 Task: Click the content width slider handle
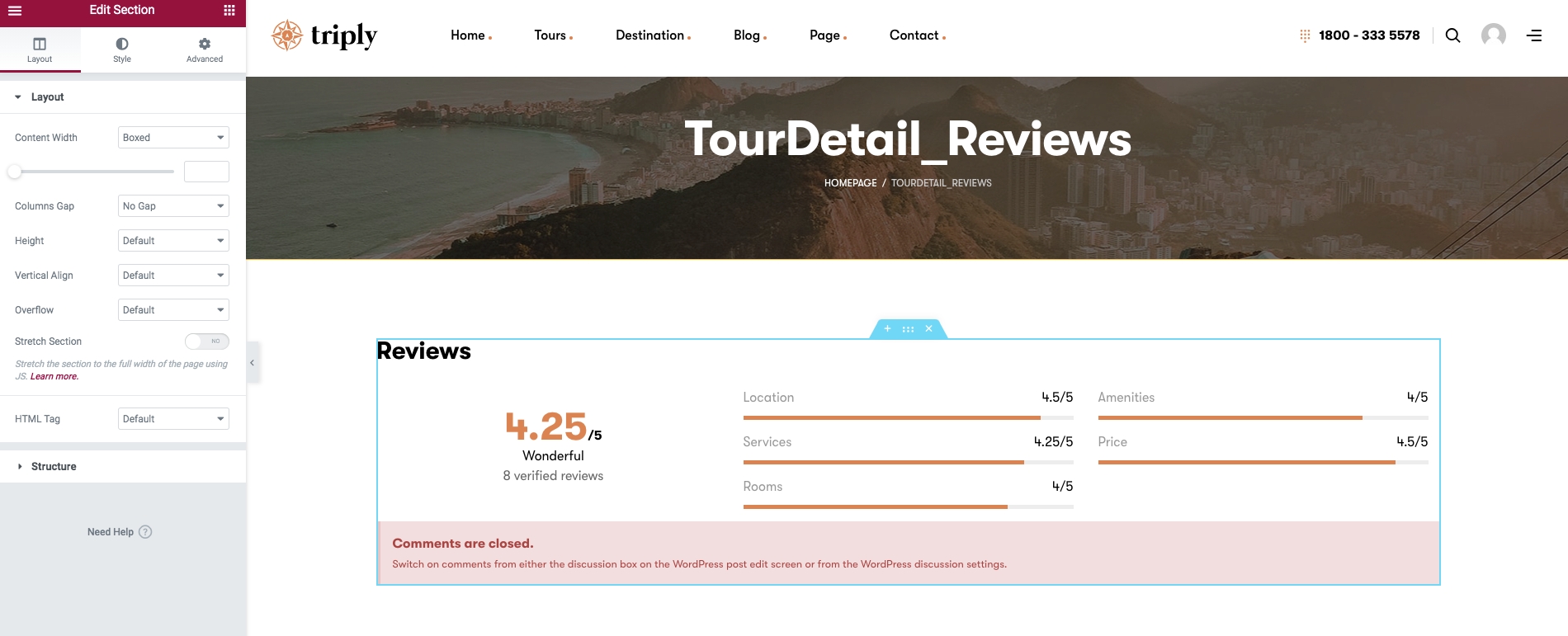click(x=14, y=172)
